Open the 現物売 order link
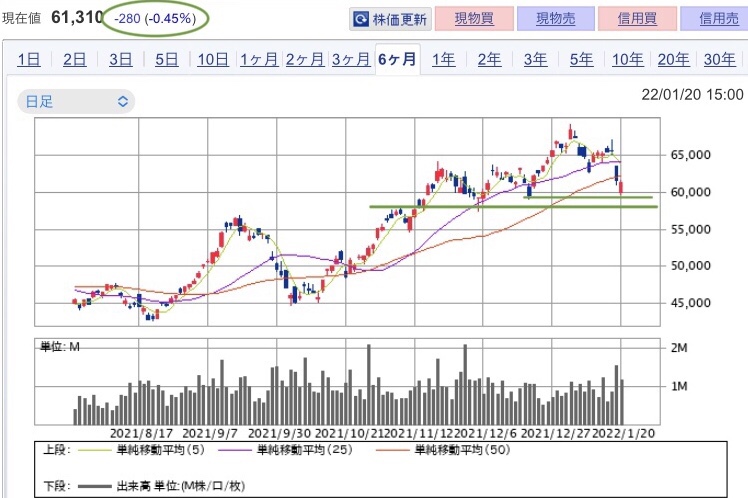The image size is (748, 498). coord(556,19)
